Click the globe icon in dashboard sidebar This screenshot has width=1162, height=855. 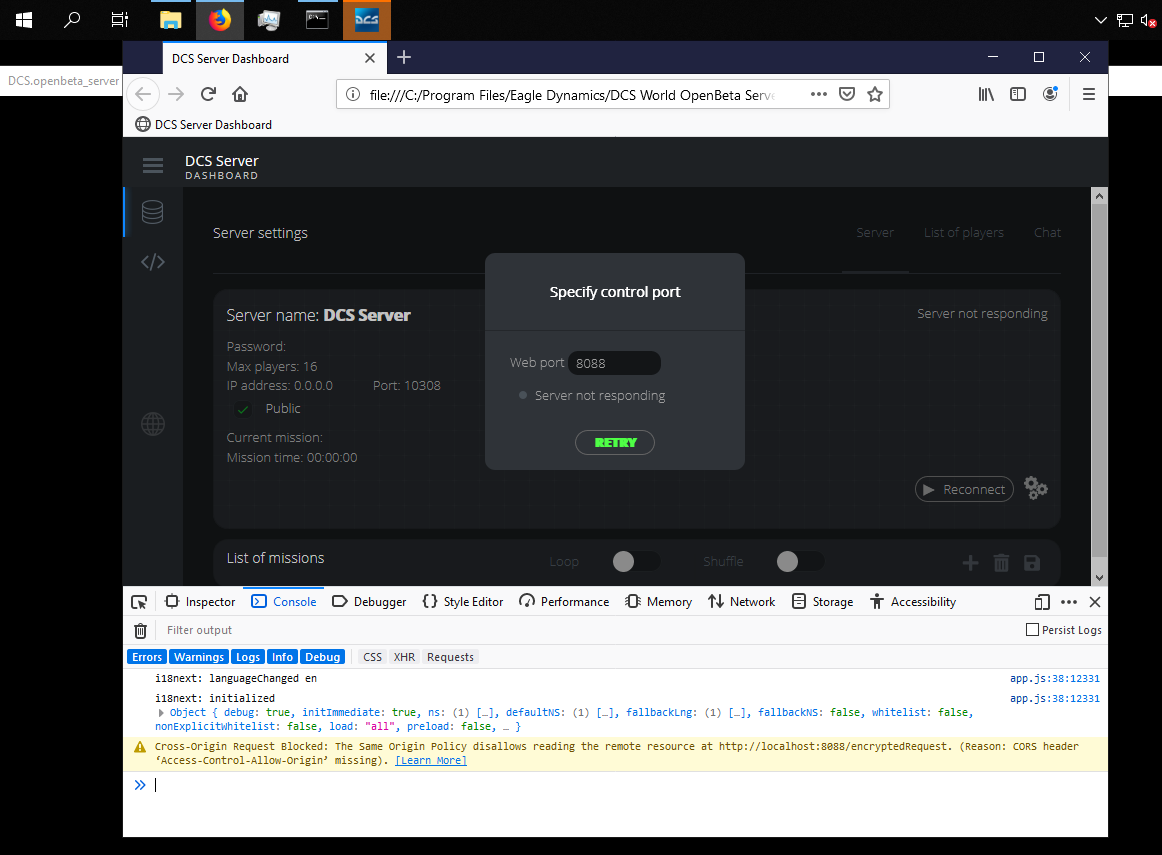coord(153,424)
